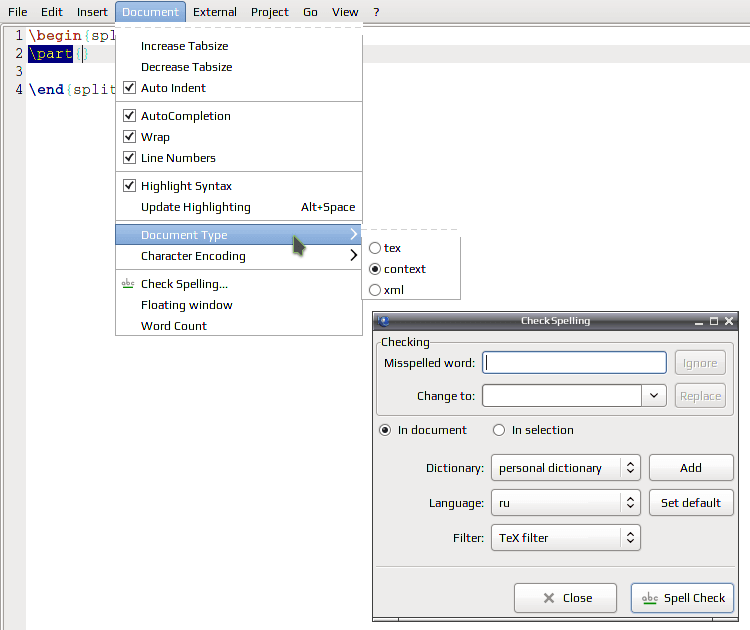
Task: Open the Dictionary combo box
Action: pyautogui.click(x=566, y=468)
